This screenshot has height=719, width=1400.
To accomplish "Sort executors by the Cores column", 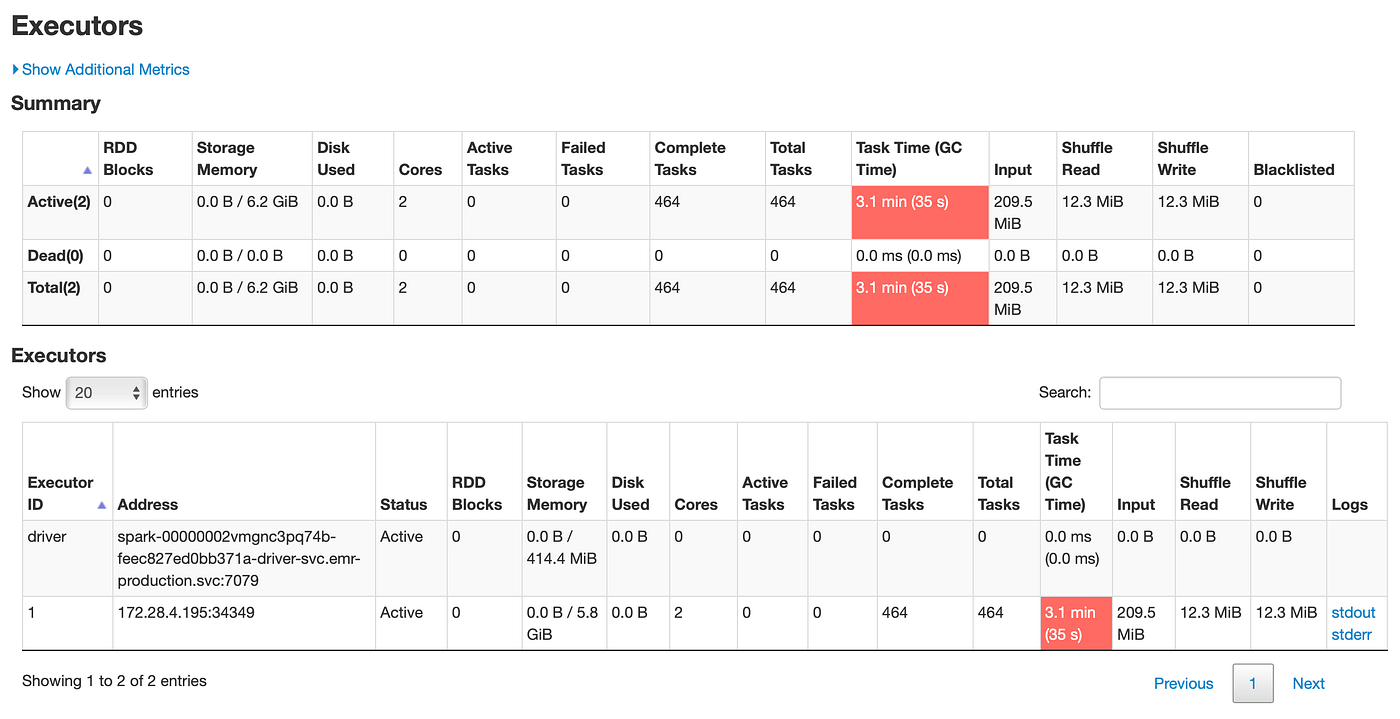I will point(695,505).
